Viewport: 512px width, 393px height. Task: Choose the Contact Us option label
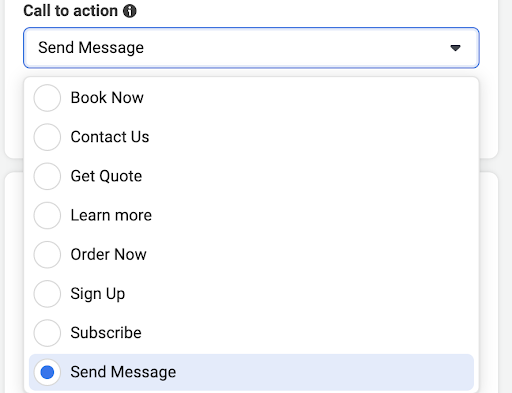pos(110,137)
